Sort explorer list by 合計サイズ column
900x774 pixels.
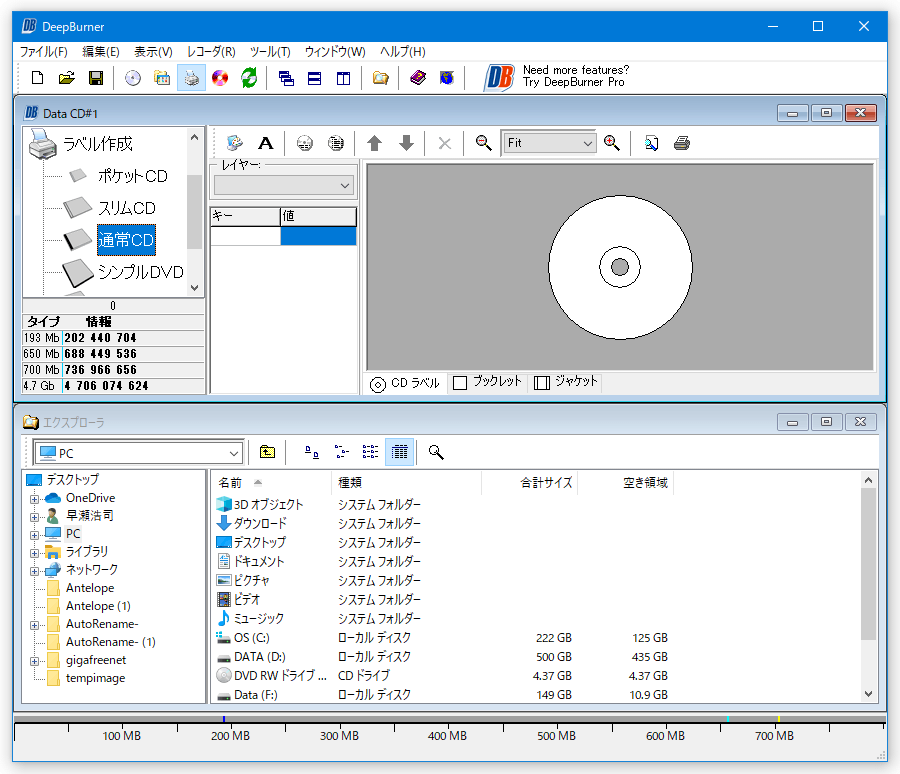529,483
